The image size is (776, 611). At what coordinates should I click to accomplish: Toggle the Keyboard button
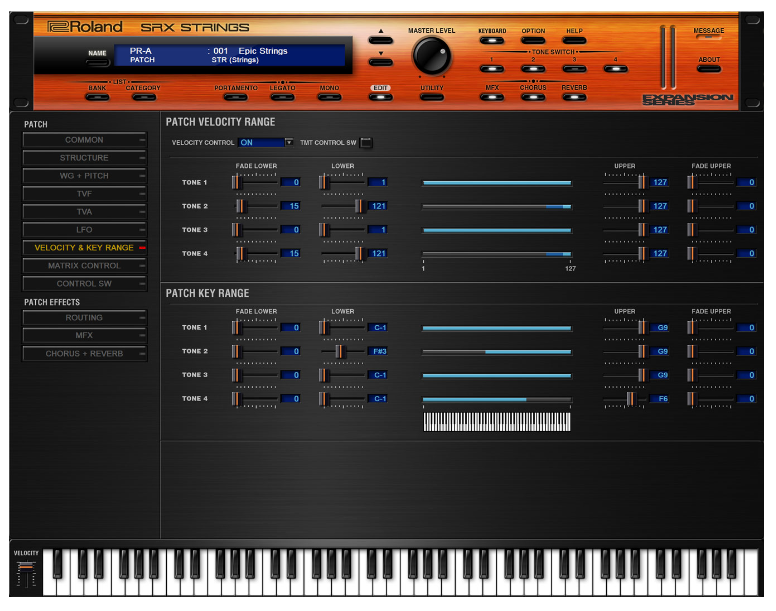(x=491, y=41)
